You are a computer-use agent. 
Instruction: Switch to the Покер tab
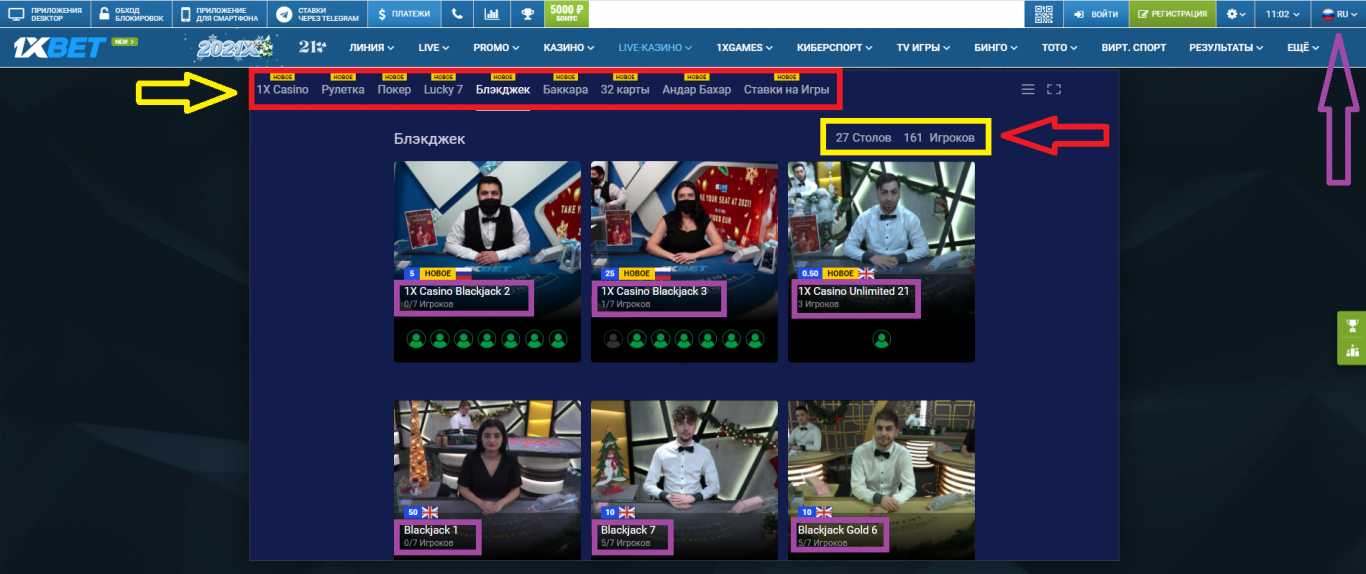click(x=394, y=89)
